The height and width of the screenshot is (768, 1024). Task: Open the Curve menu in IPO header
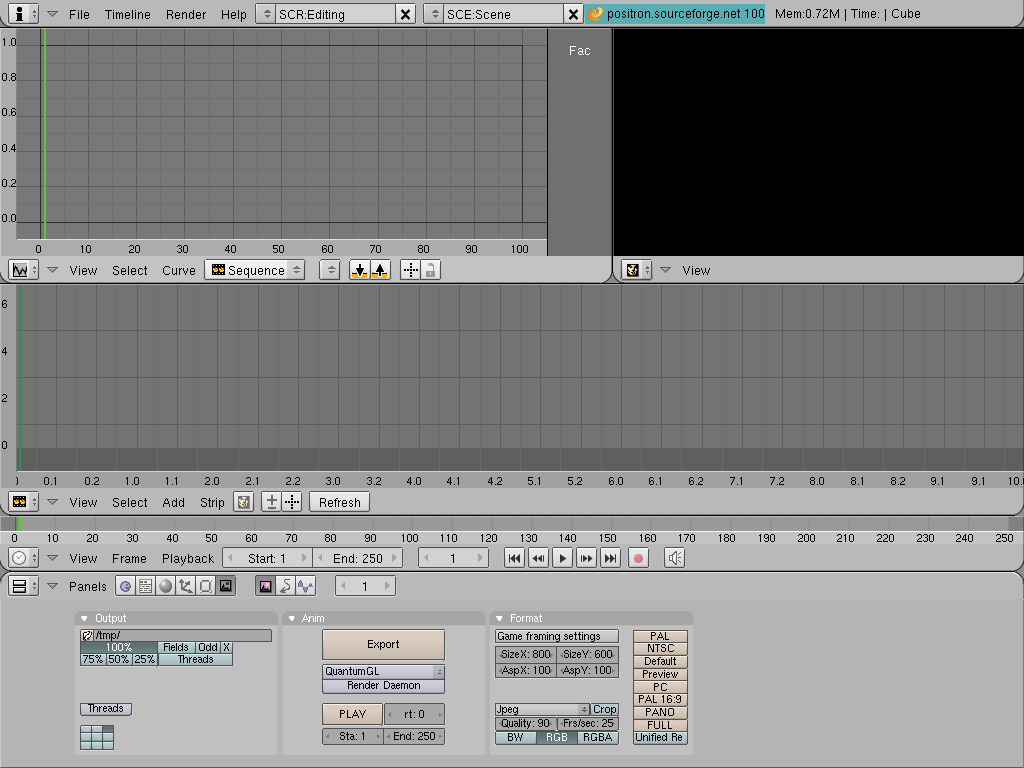pos(178,270)
